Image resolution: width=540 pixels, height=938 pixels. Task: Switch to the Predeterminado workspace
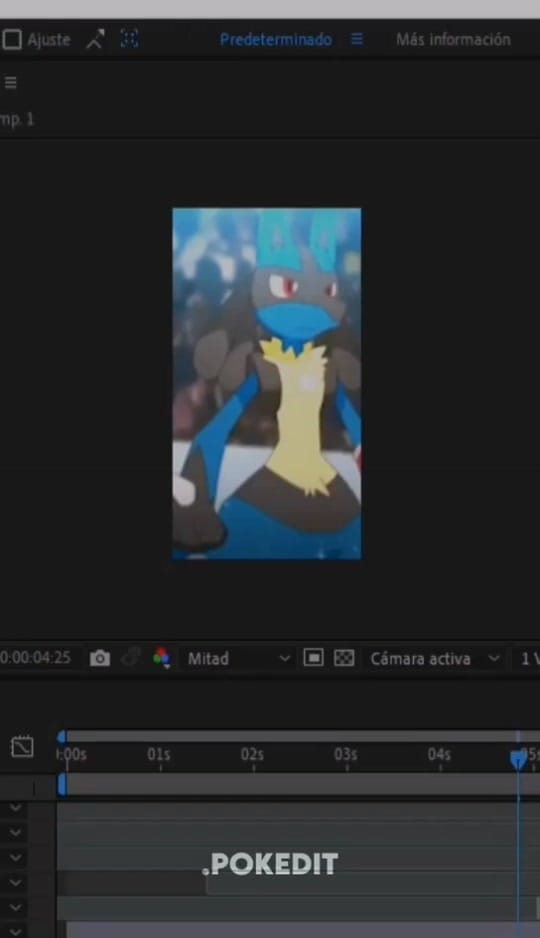click(x=276, y=39)
